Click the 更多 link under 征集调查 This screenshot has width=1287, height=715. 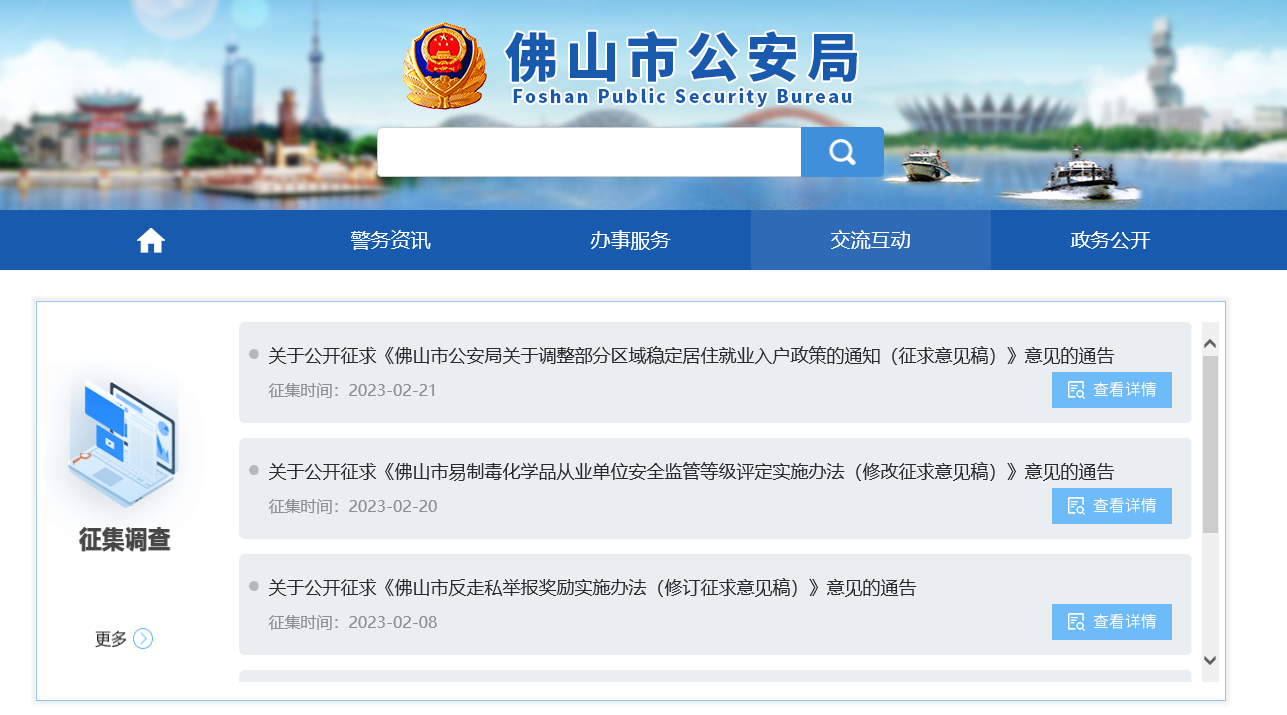tap(111, 639)
